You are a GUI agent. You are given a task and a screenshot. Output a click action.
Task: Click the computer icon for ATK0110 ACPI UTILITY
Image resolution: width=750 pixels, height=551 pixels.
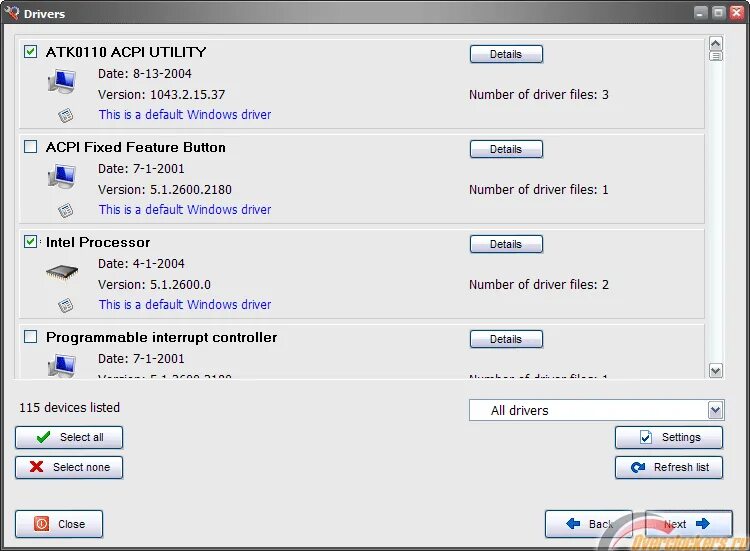(62, 81)
